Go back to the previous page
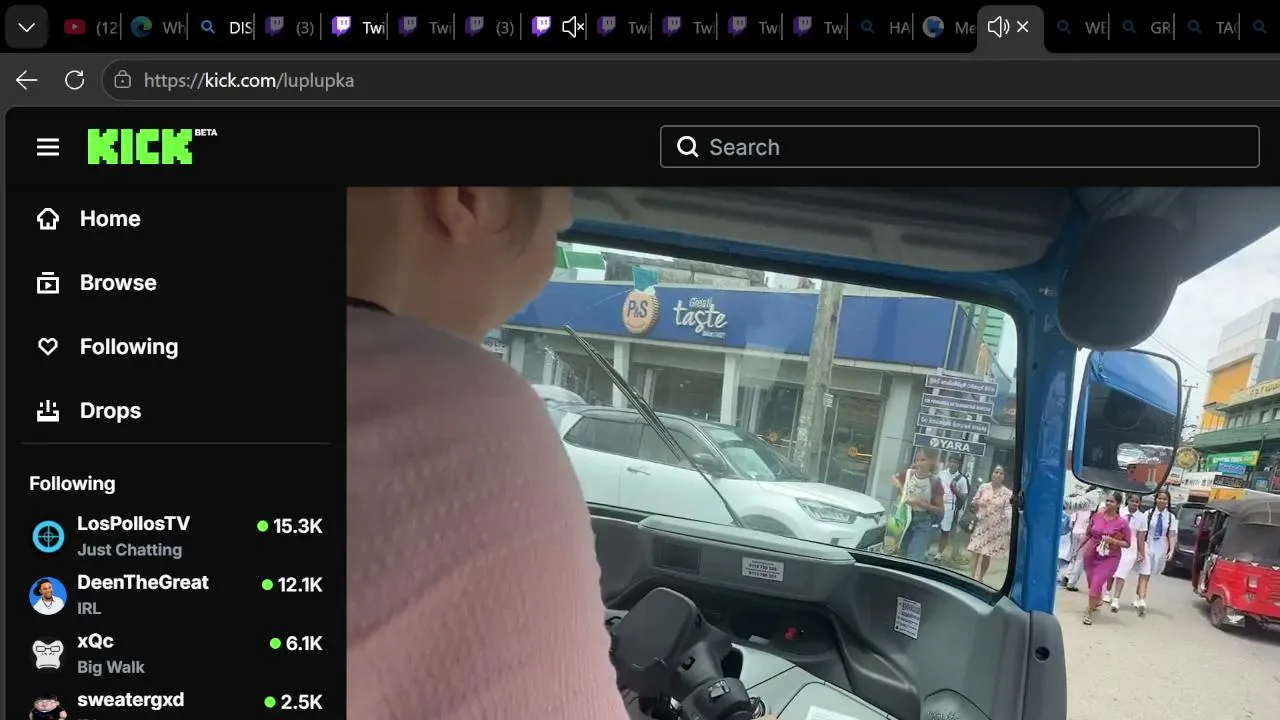 click(x=27, y=80)
